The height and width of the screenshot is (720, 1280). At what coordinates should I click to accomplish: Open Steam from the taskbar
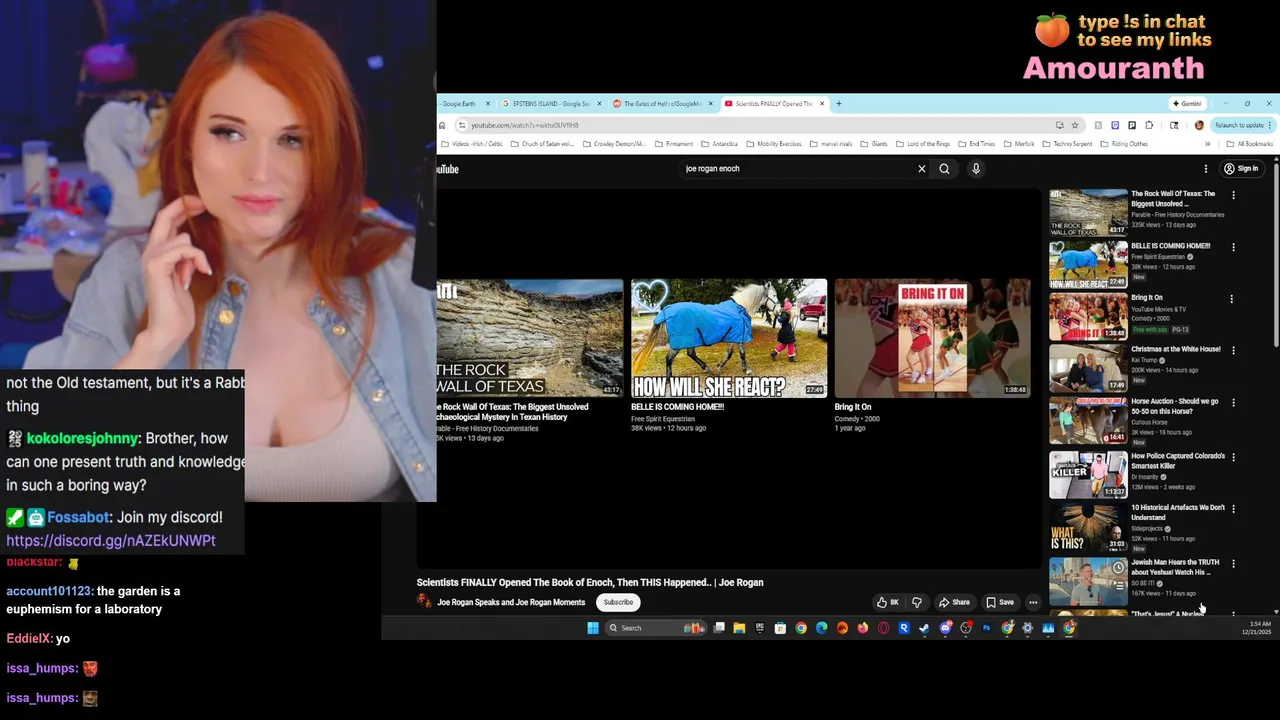pyautogui.click(x=924, y=628)
